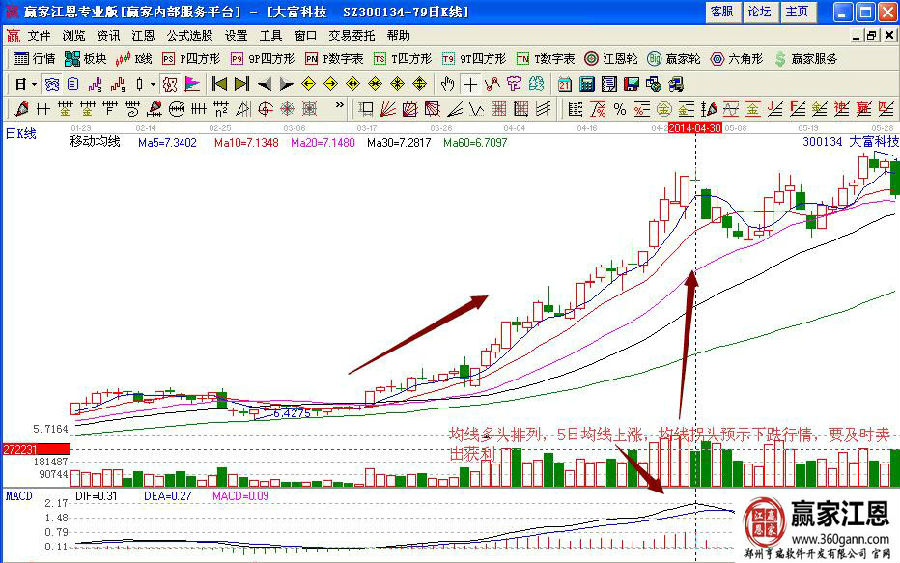
Task: Select the crosshair cursor tool
Action: point(471,84)
